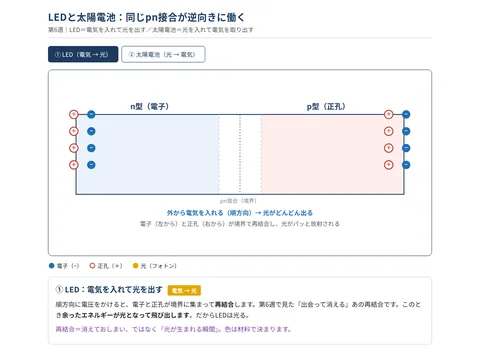Click the yellow 光 (フォトン) legend dot

[x=135, y=266]
